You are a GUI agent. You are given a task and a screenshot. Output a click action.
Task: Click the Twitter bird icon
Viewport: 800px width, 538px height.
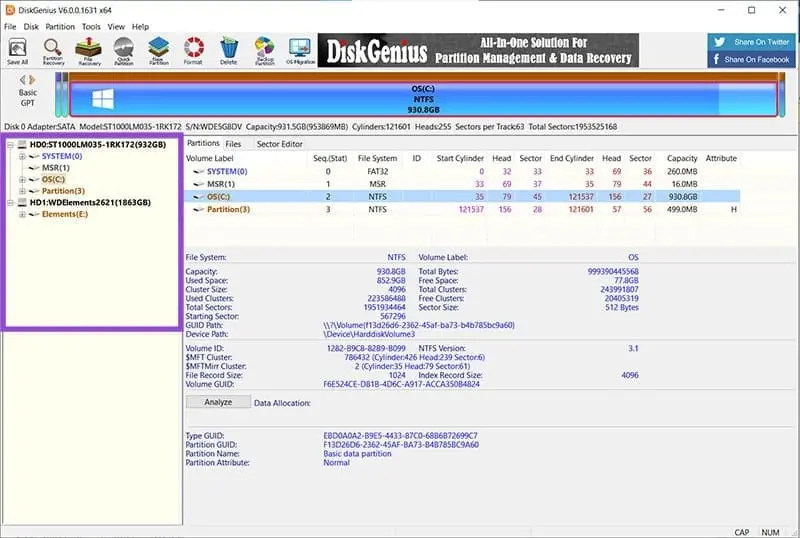point(719,42)
